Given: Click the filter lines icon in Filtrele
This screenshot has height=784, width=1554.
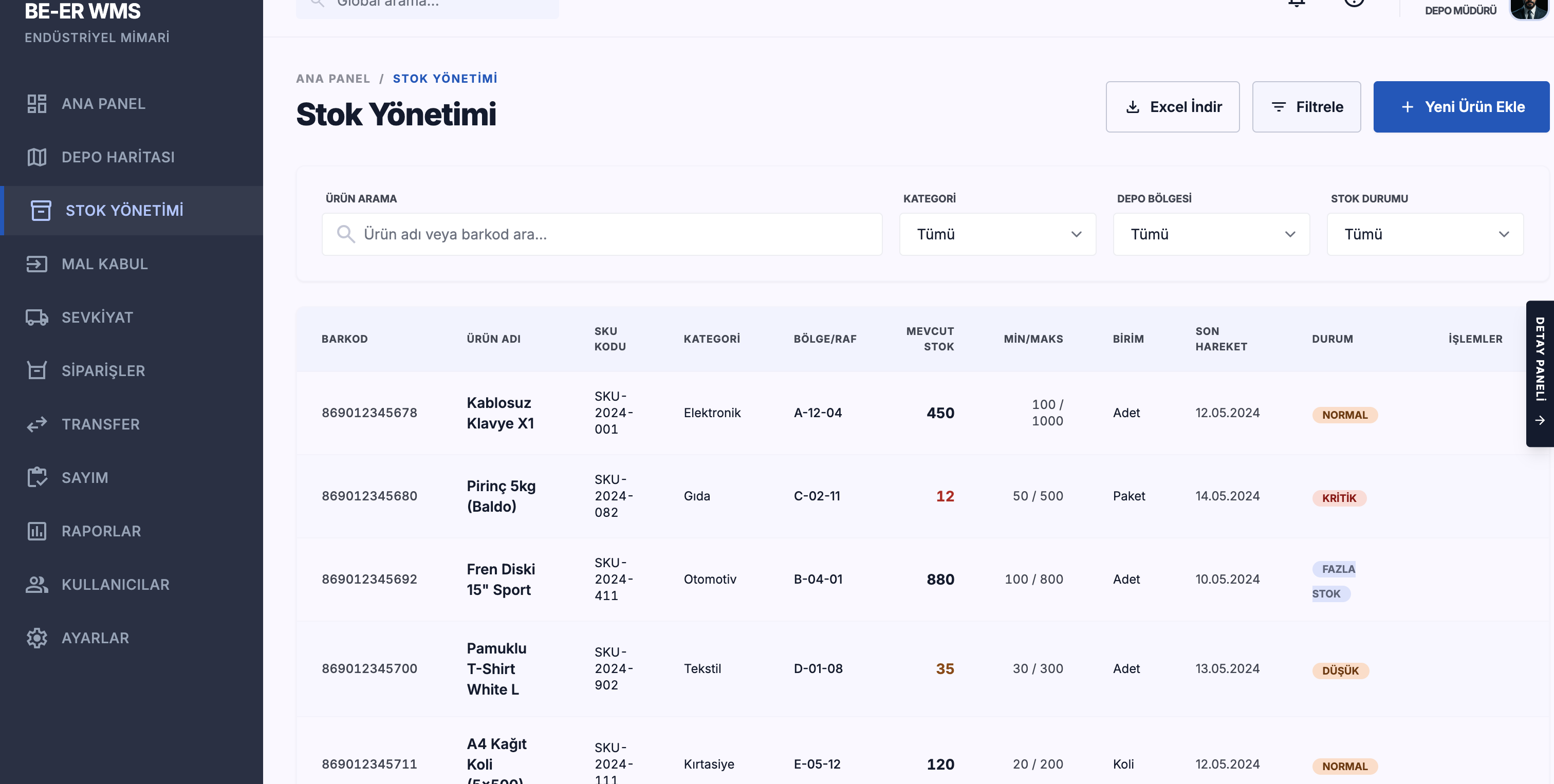Looking at the screenshot, I should (1279, 107).
